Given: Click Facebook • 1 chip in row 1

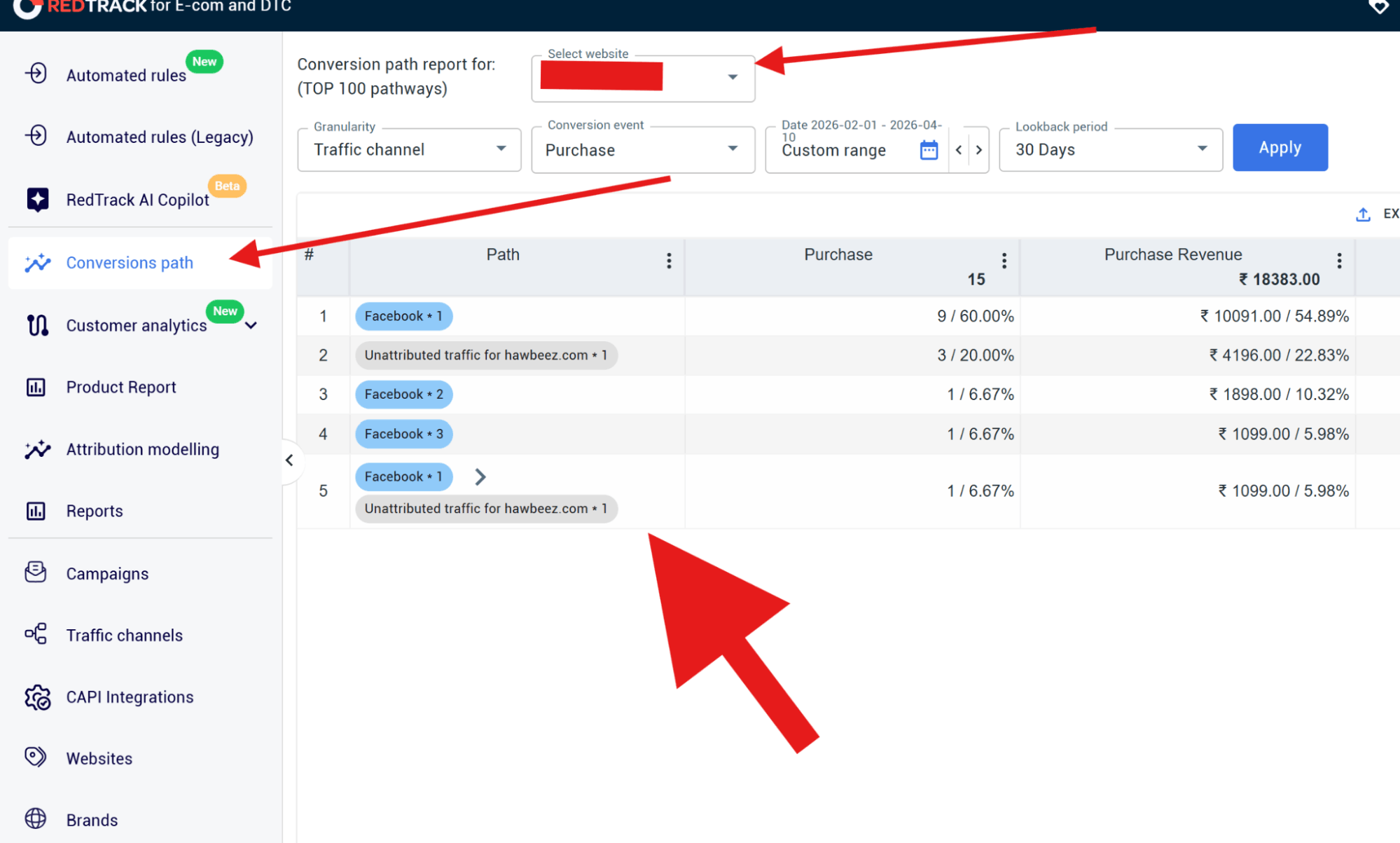Looking at the screenshot, I should [403, 316].
